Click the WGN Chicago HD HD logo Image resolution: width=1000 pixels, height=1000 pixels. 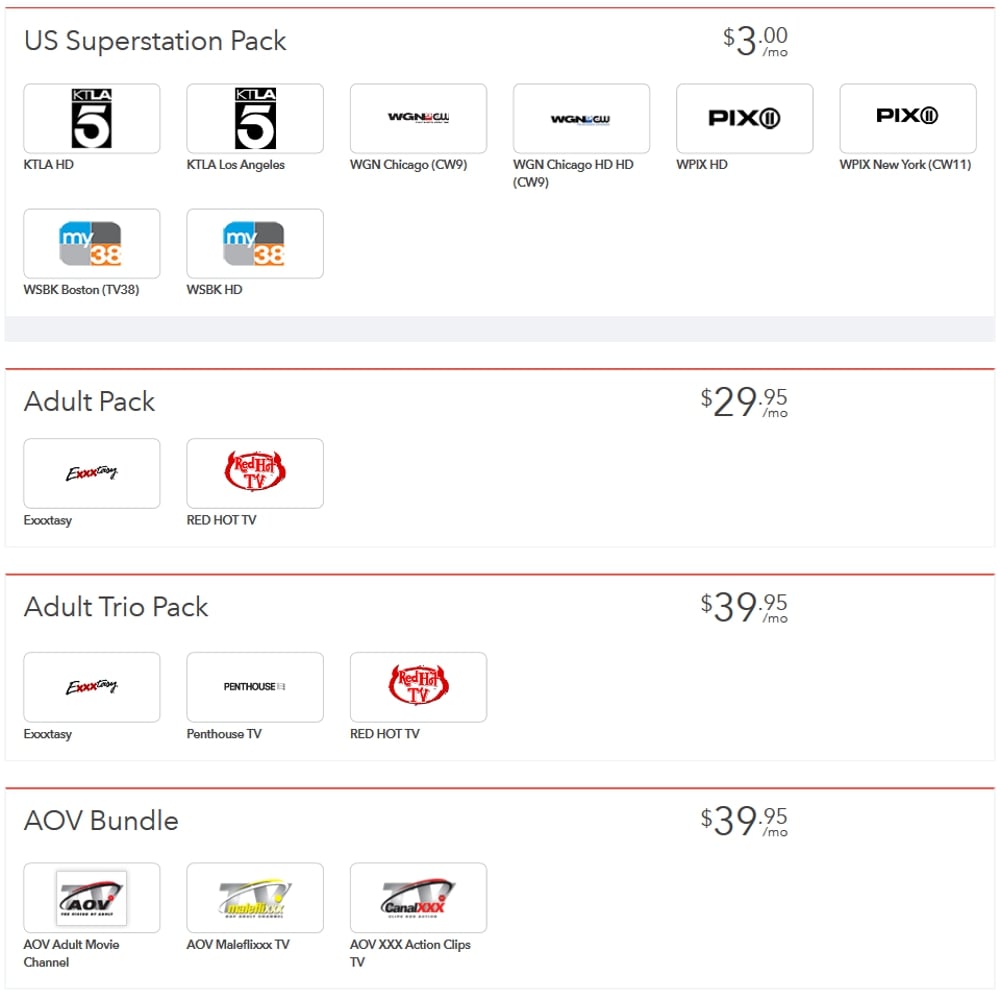tap(581, 118)
